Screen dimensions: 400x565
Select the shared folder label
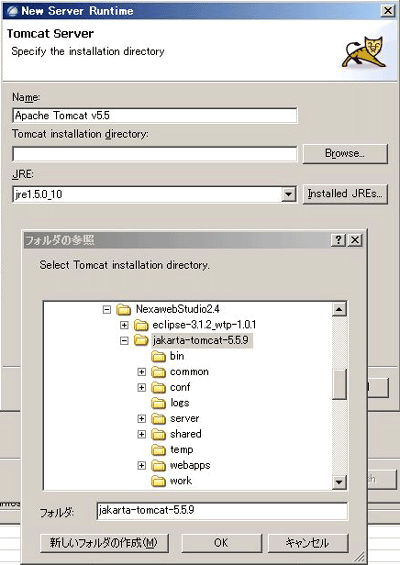coord(186,434)
